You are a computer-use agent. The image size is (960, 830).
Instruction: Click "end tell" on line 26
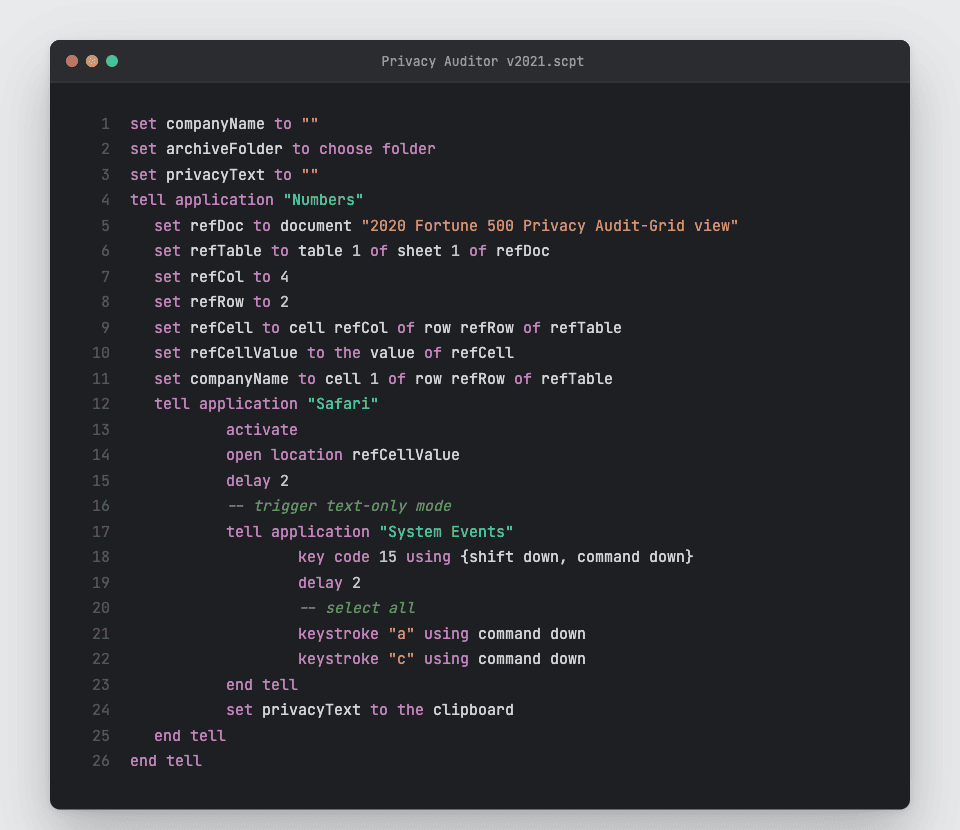click(x=166, y=761)
